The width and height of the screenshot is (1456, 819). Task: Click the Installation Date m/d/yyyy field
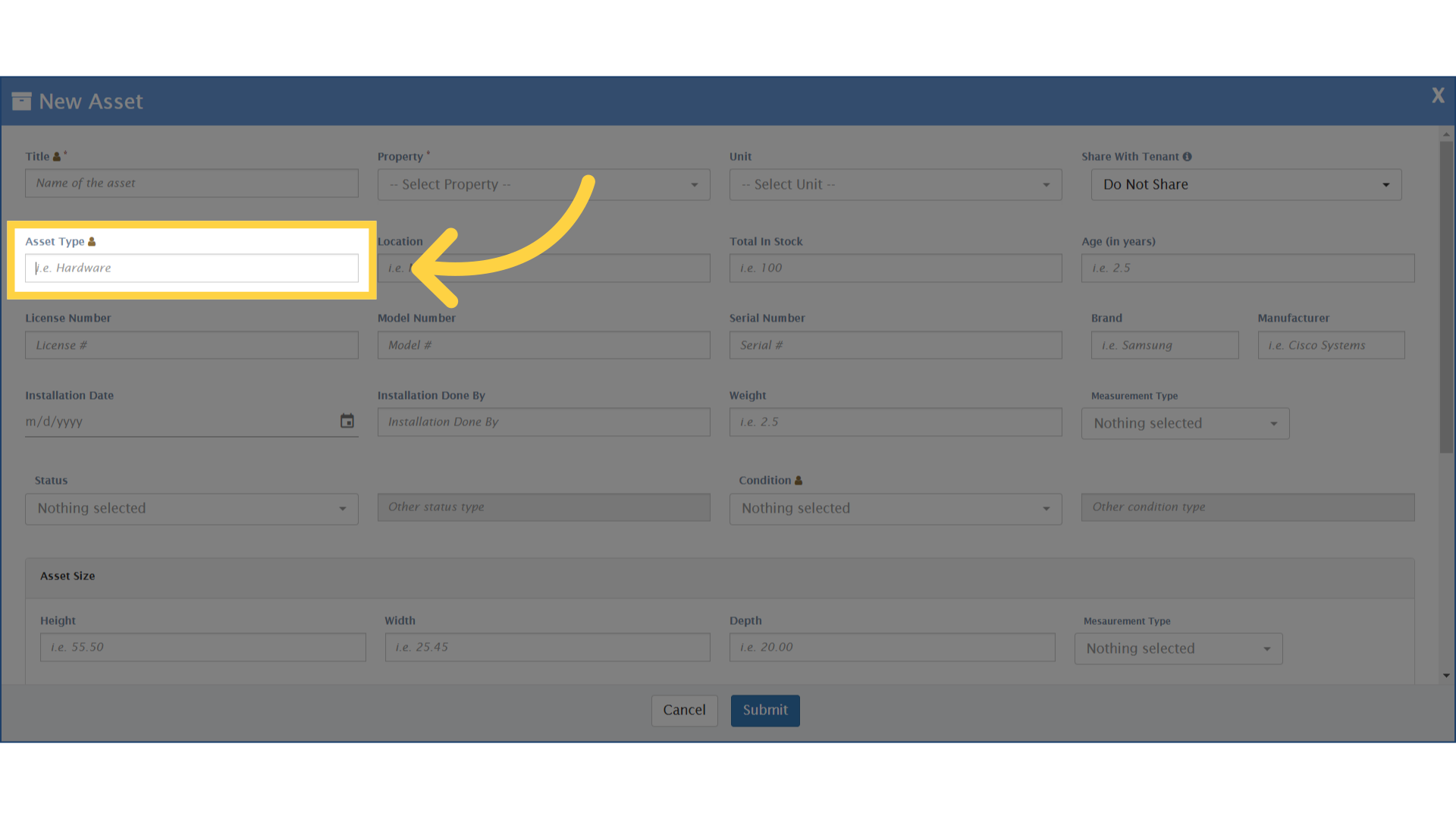[x=192, y=422]
